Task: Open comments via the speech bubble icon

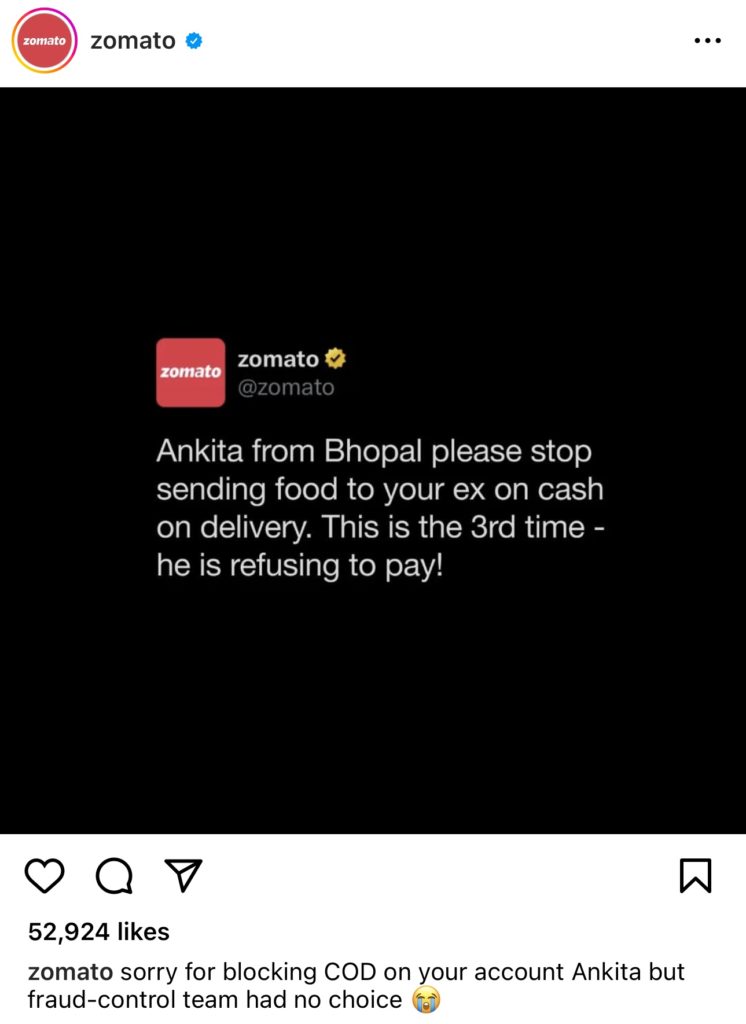Action: 114,875
